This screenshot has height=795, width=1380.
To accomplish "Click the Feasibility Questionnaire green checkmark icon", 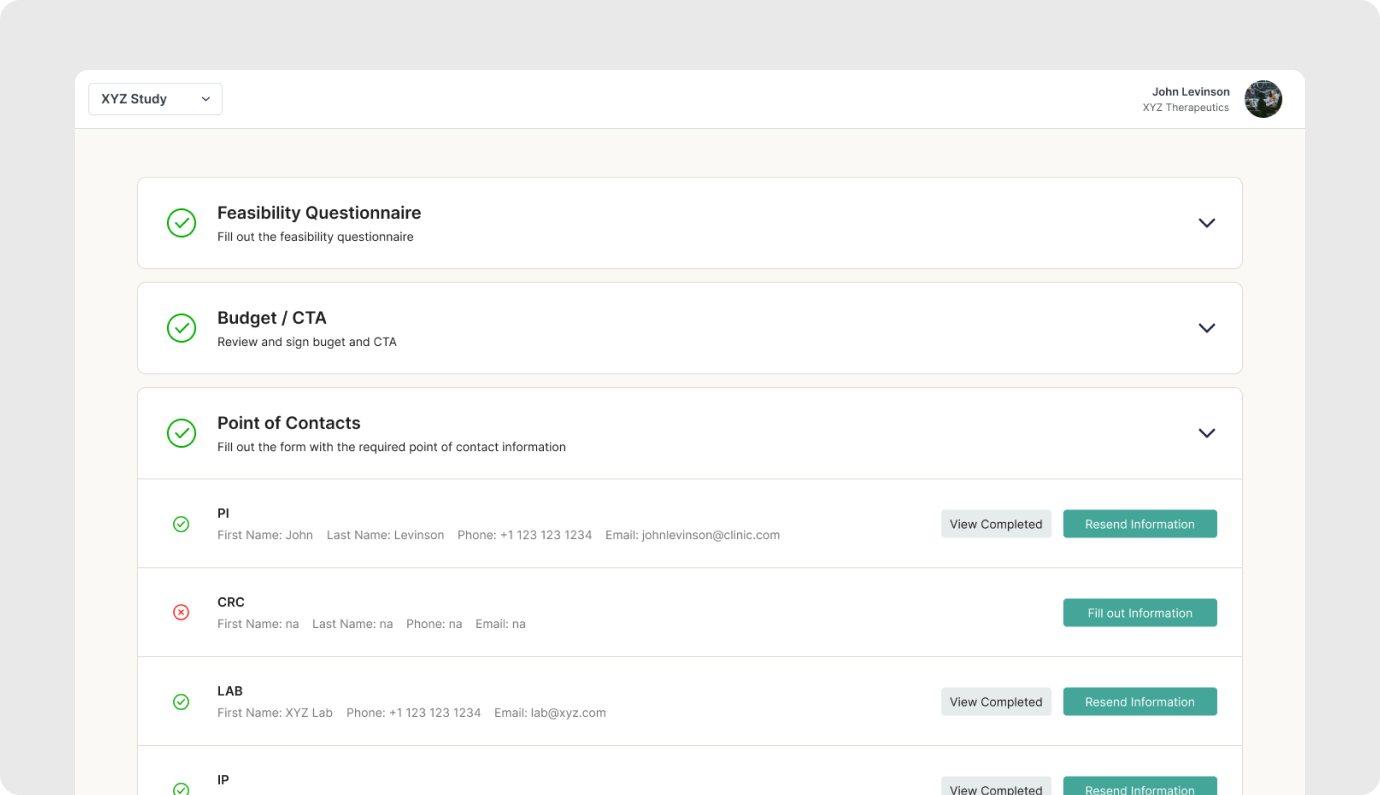I will [x=181, y=223].
